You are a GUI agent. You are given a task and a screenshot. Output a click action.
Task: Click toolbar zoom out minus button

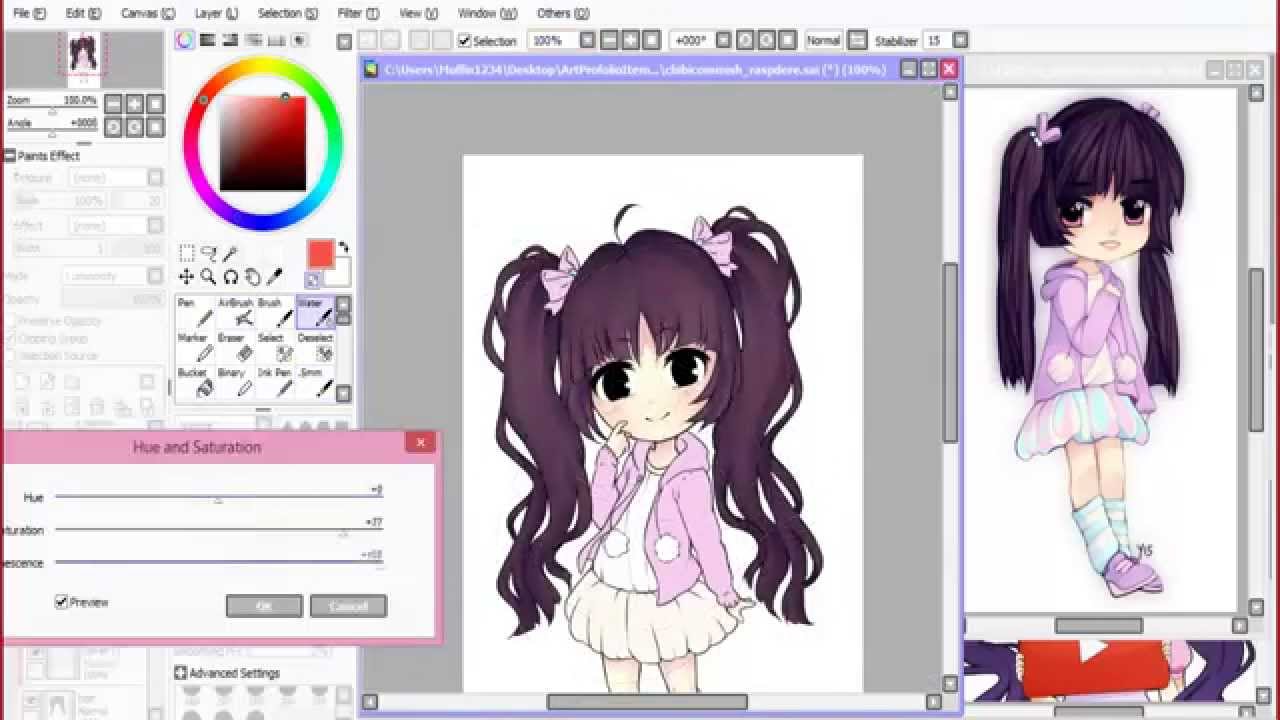(x=609, y=41)
